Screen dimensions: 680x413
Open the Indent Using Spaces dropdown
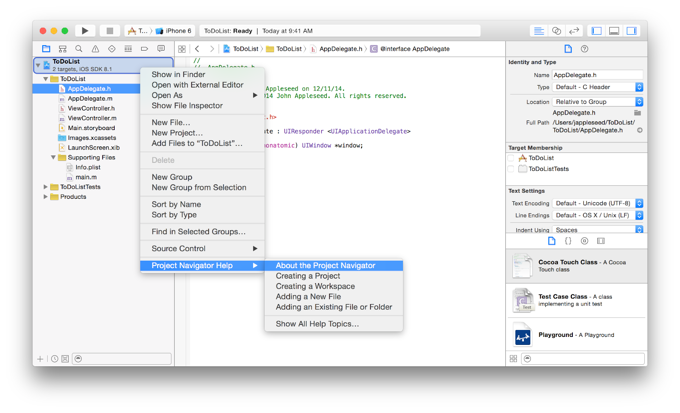coord(597,229)
